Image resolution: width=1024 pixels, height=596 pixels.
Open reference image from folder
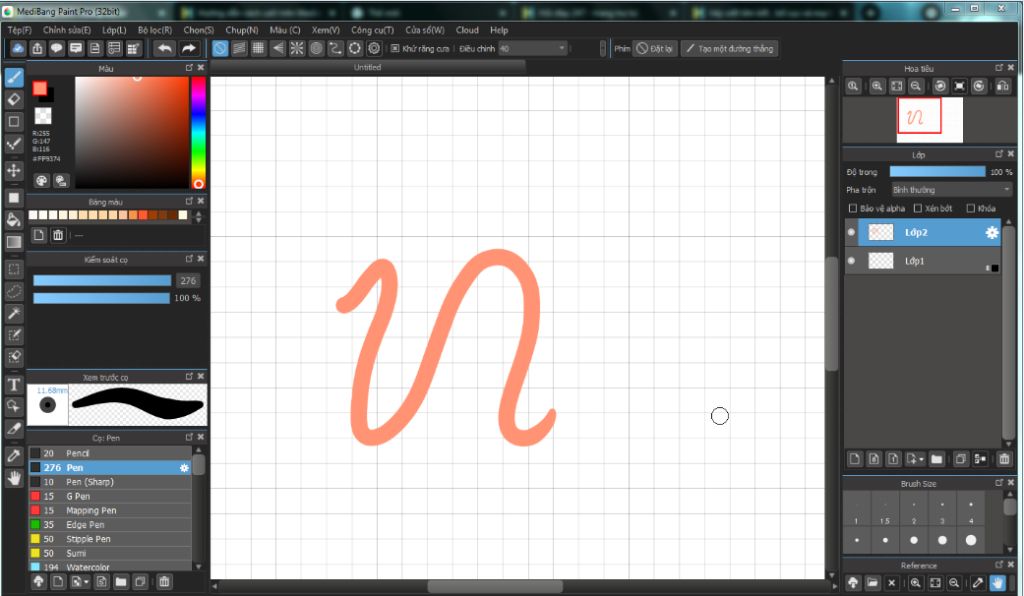872,582
